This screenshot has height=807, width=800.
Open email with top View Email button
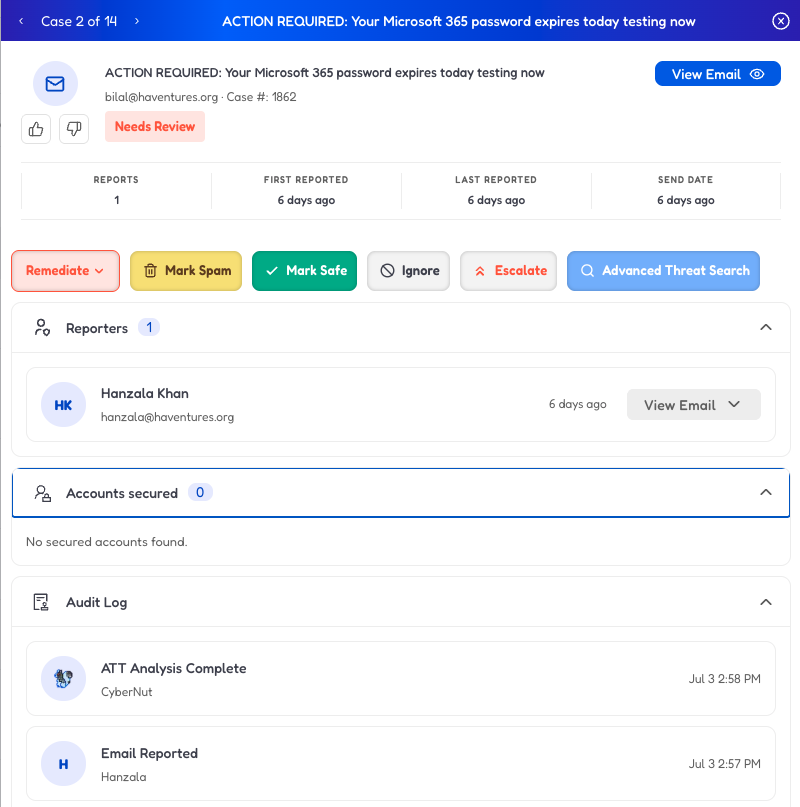(x=718, y=74)
